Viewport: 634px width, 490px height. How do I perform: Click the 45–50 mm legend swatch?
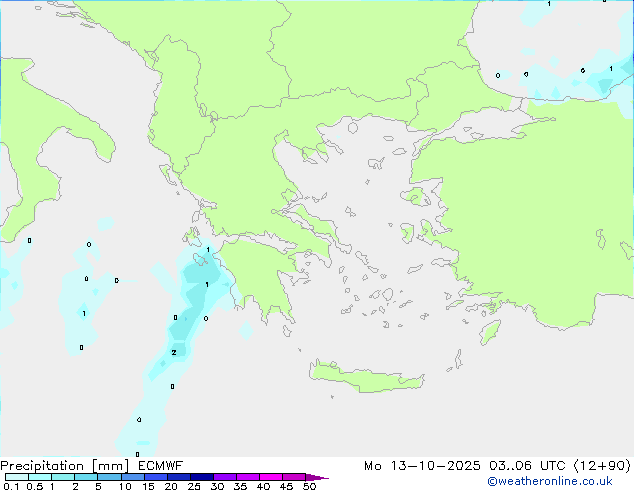point(294,477)
